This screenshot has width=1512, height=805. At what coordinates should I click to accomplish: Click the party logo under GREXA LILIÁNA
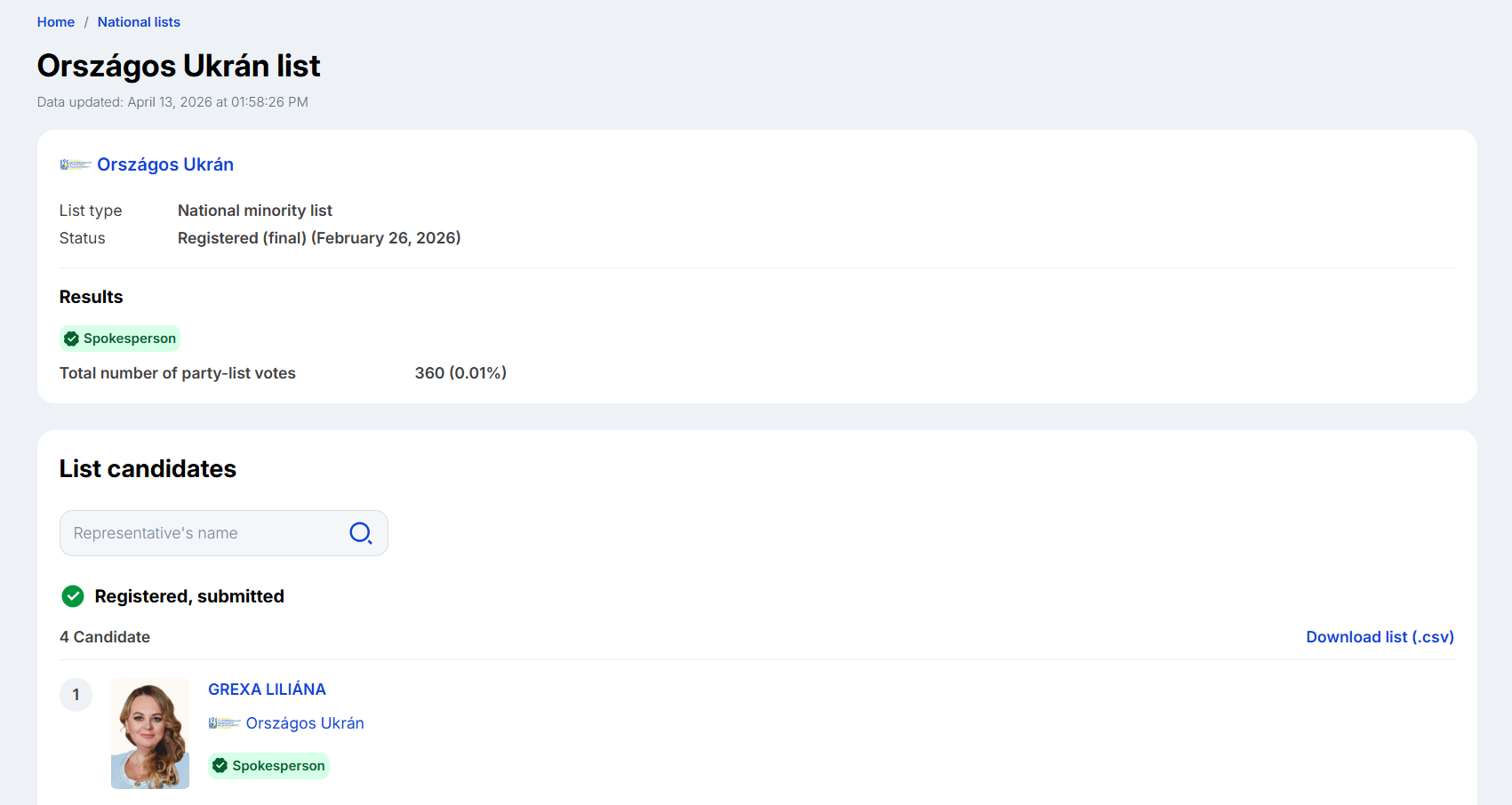coord(224,723)
